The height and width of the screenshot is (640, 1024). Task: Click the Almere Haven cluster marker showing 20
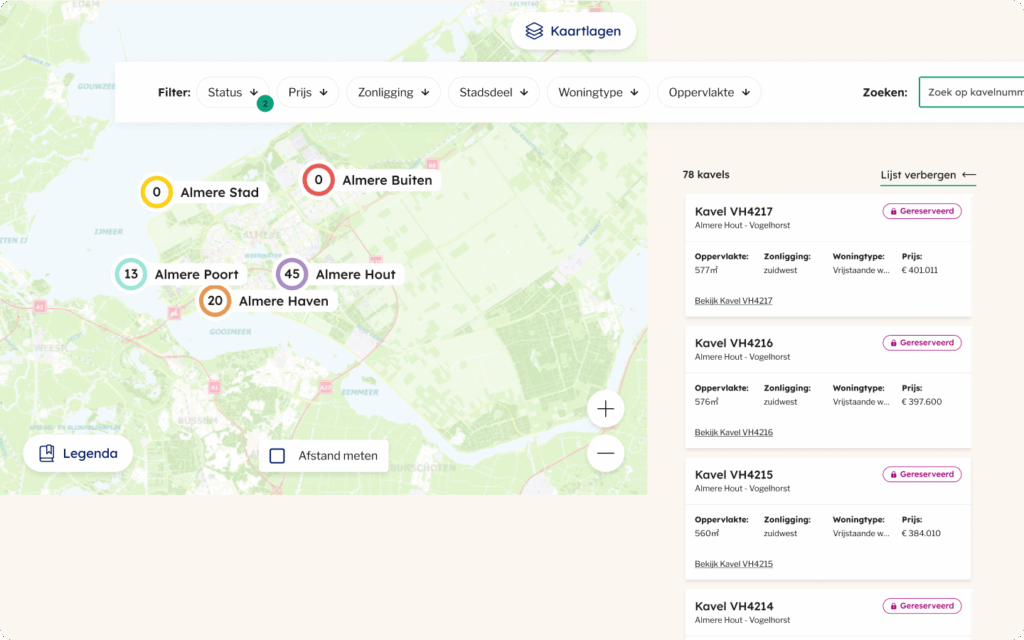pyautogui.click(x=215, y=300)
